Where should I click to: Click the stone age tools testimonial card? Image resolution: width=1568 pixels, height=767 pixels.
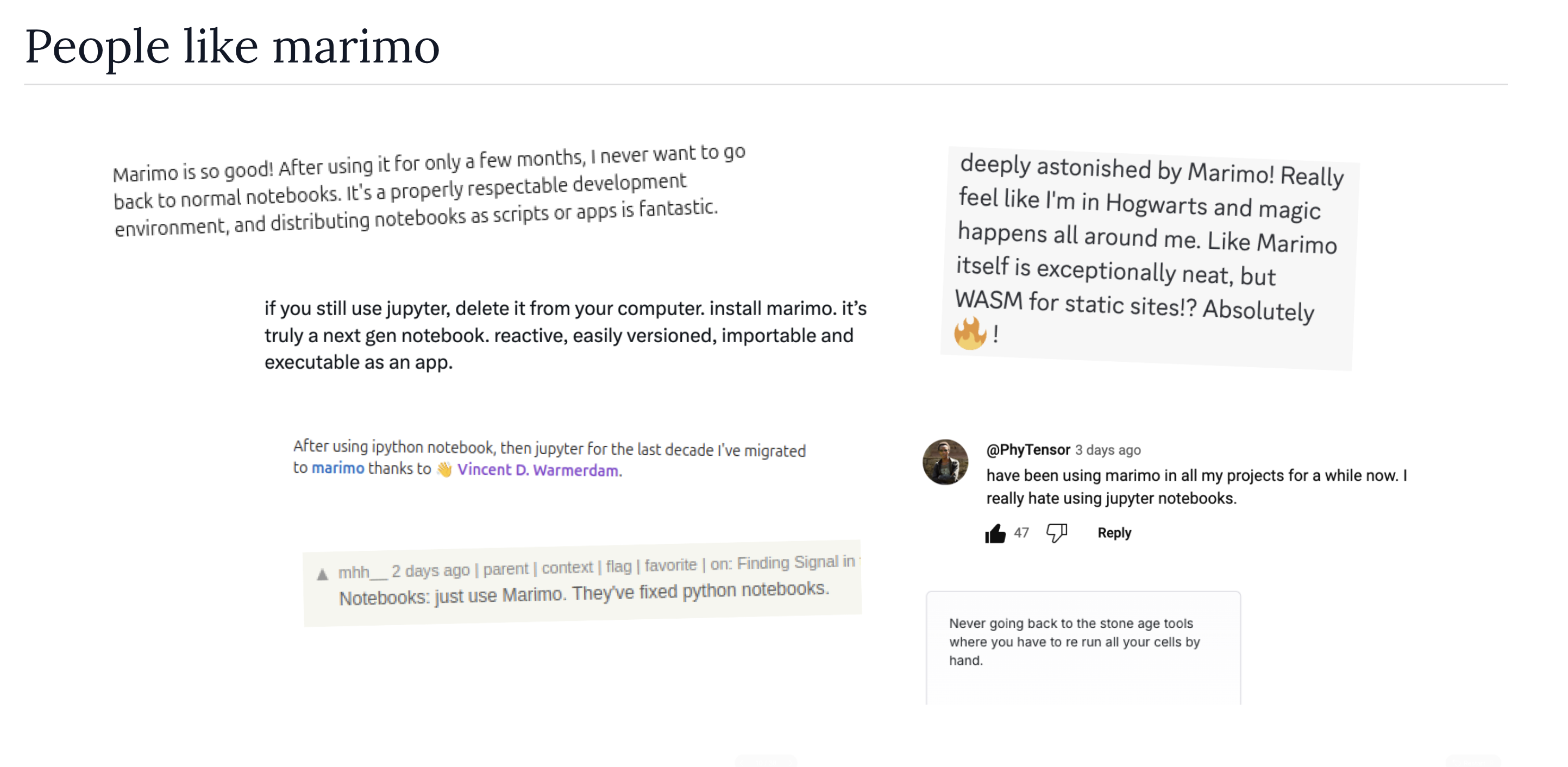[1083, 647]
